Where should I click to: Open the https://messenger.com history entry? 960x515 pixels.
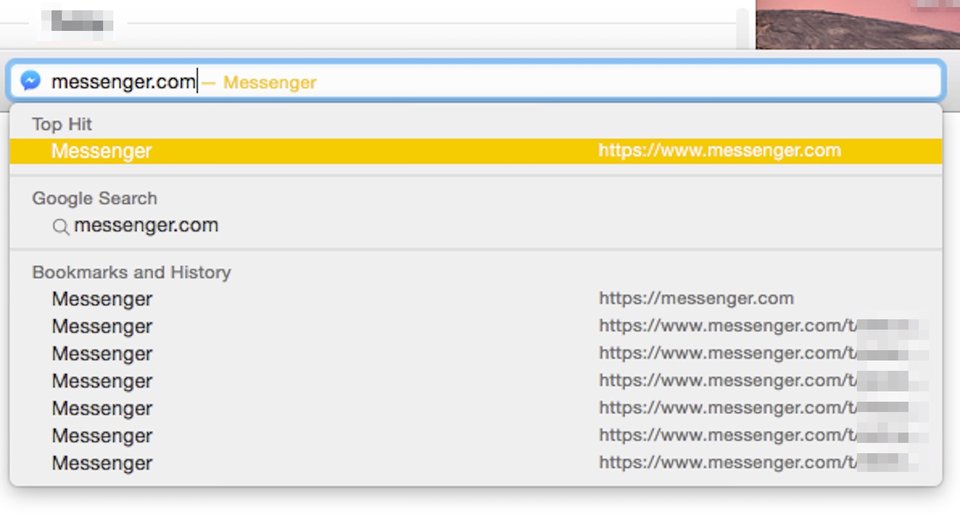696,298
